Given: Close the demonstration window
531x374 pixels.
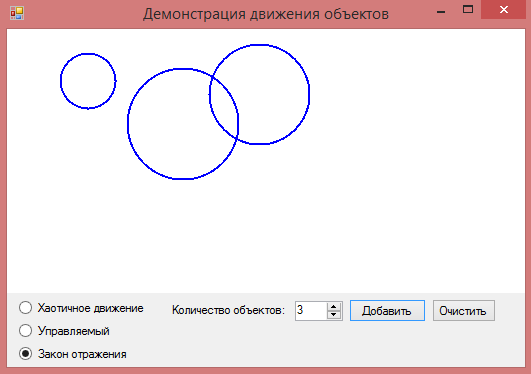Looking at the screenshot, I should [504, 9].
